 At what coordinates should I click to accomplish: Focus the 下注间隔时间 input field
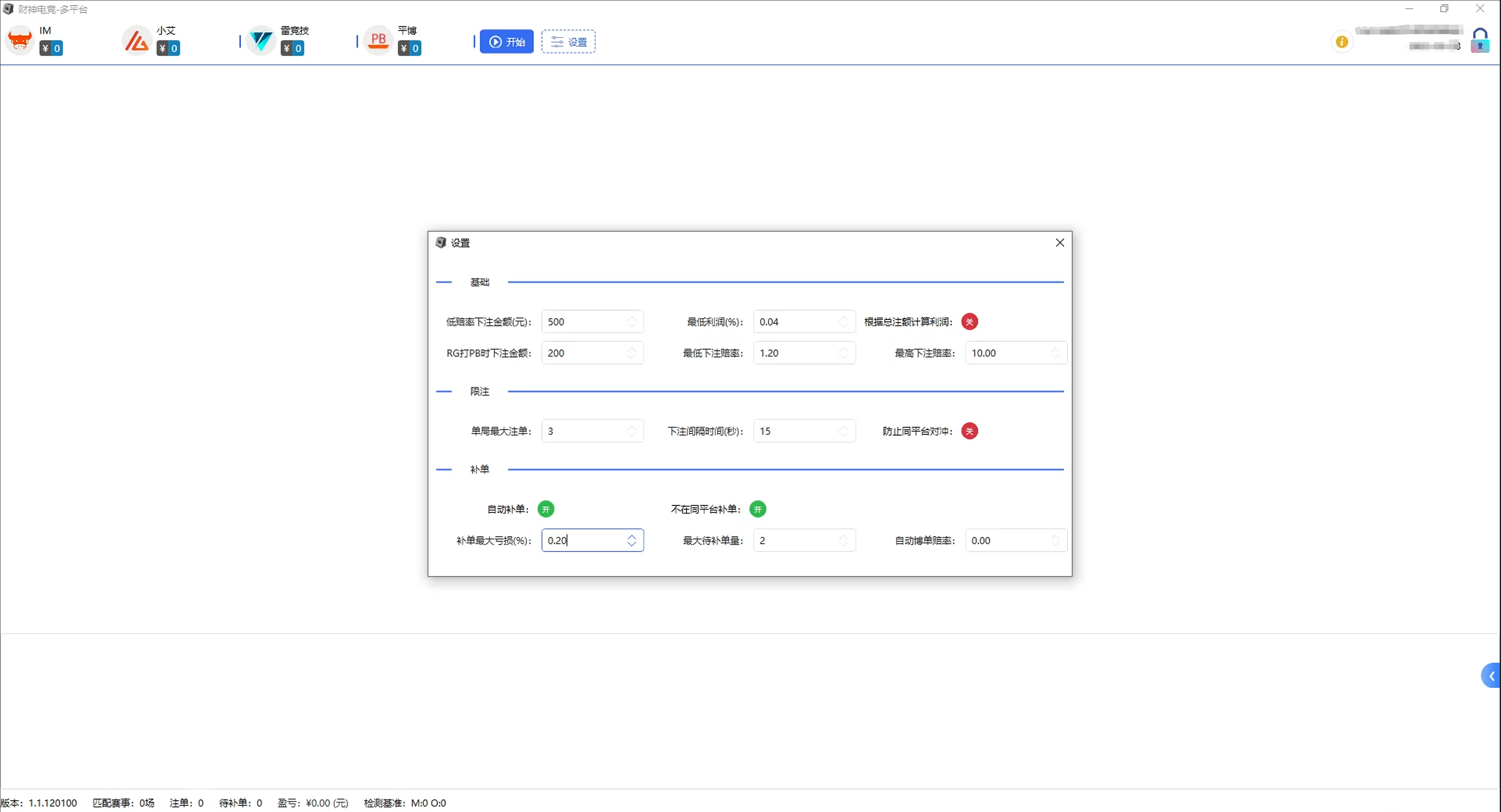click(x=795, y=431)
